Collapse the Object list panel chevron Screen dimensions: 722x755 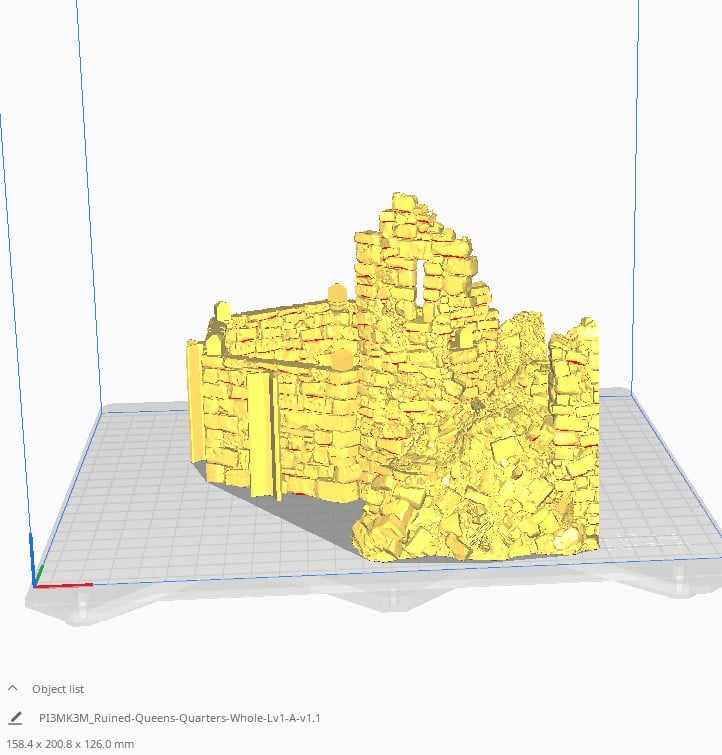13,688
